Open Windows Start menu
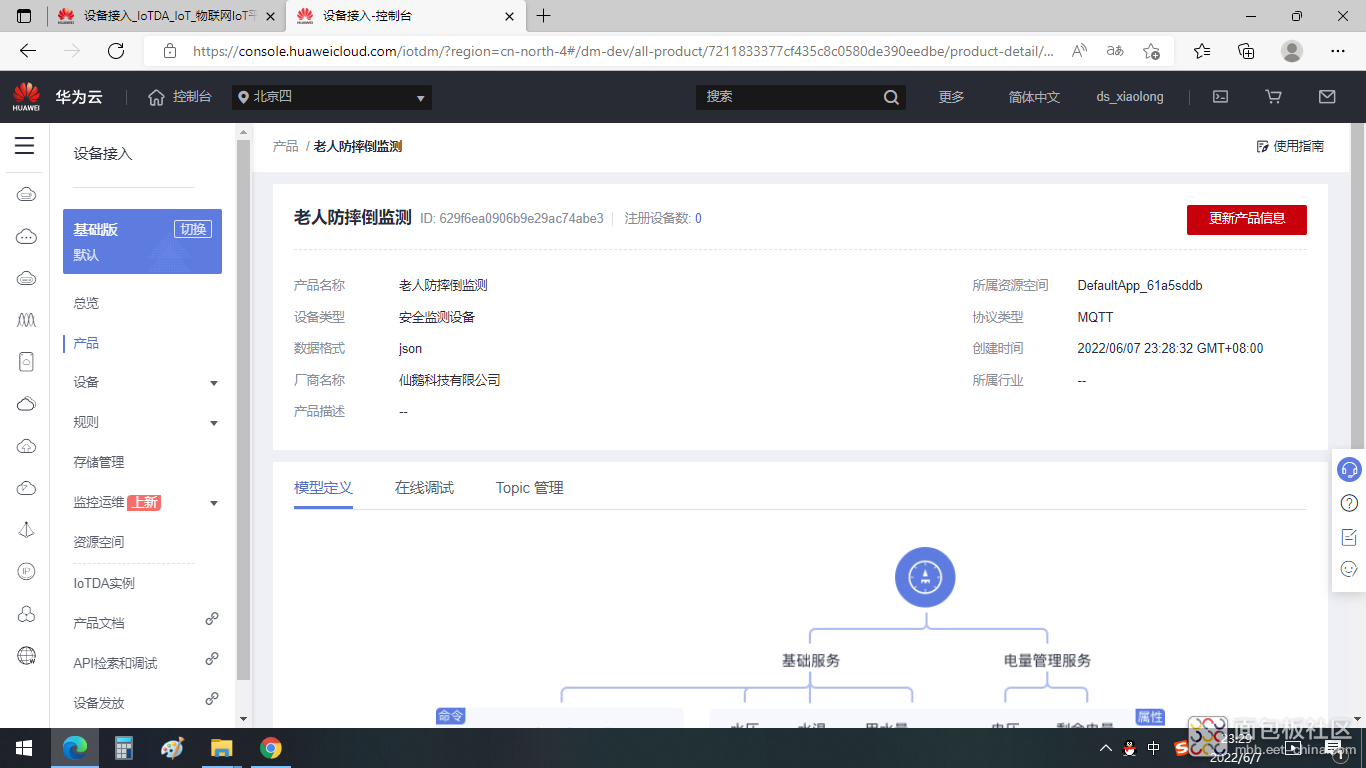The width and height of the screenshot is (1366, 768). point(24,748)
